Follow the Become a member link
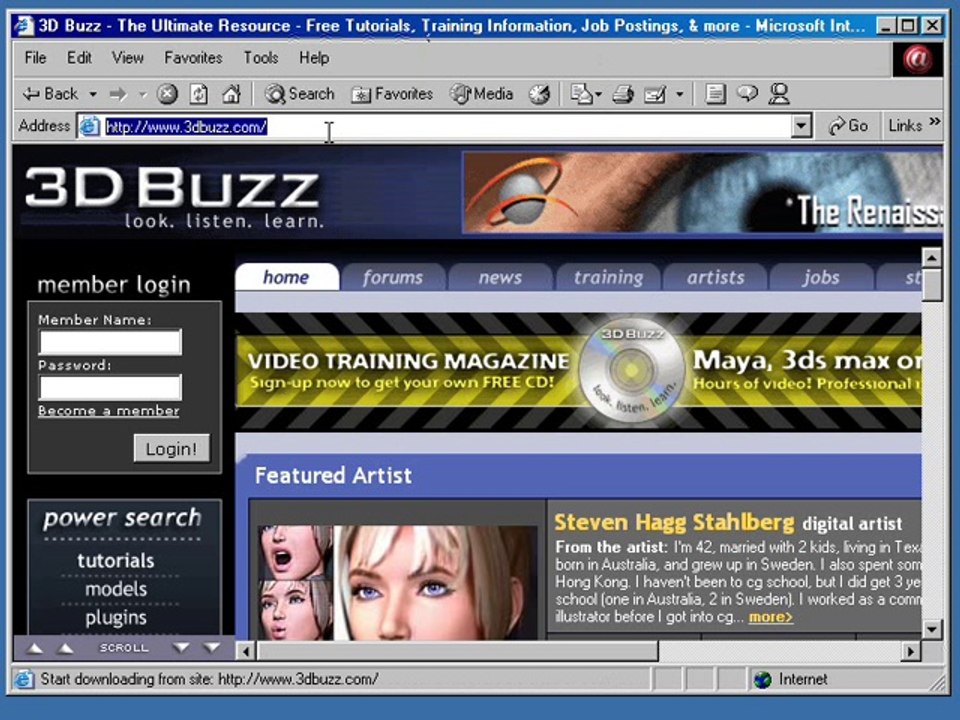 [108, 410]
